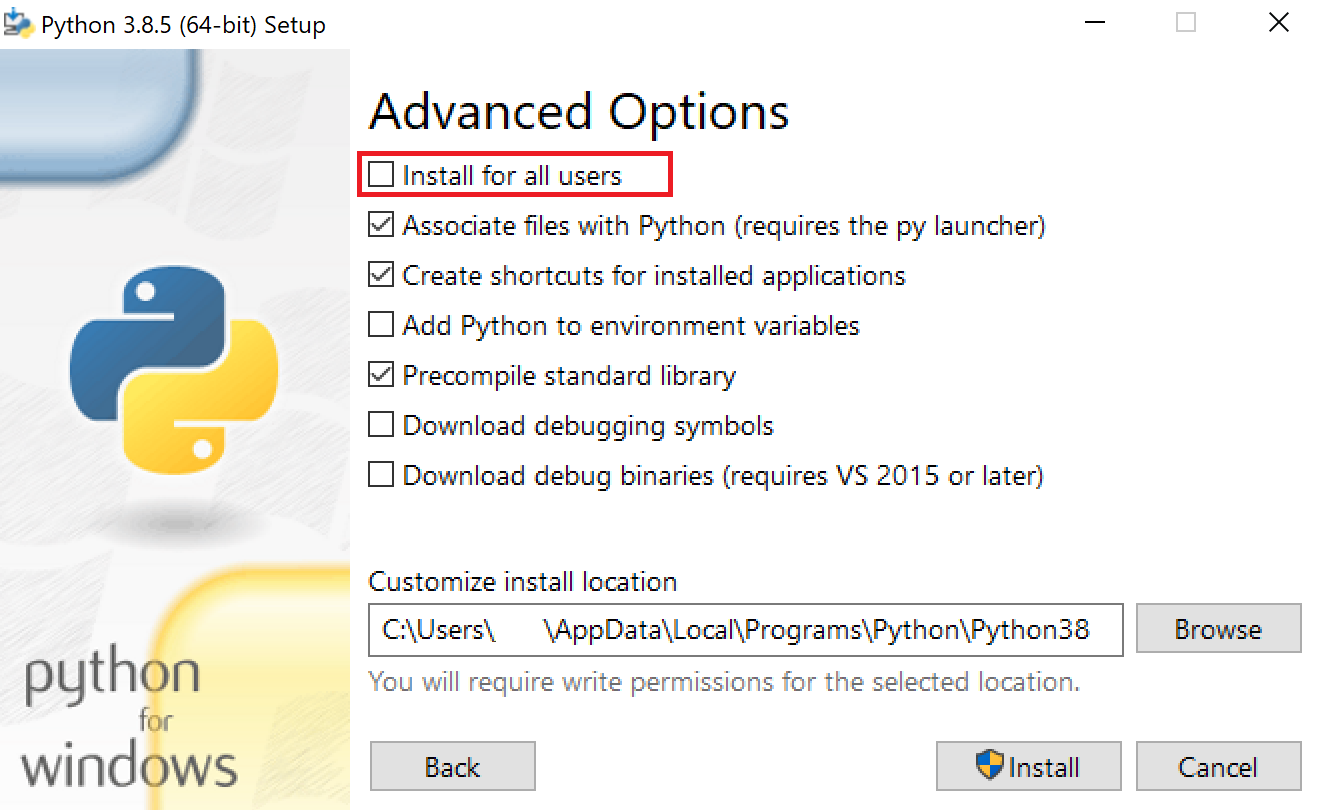1323x810 pixels.
Task: Click the blue-yellow Python logo
Action: pyautogui.click(x=174, y=377)
